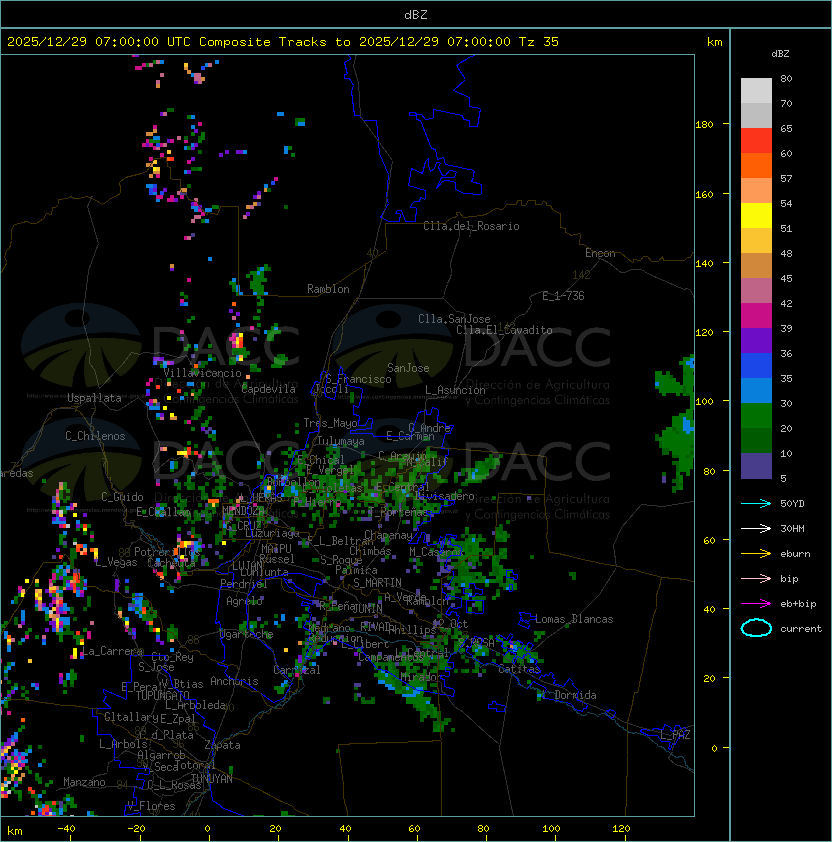Click the 'C_Guido' place label
Image resolution: width=832 pixels, height=842 pixels.
click(x=122, y=497)
